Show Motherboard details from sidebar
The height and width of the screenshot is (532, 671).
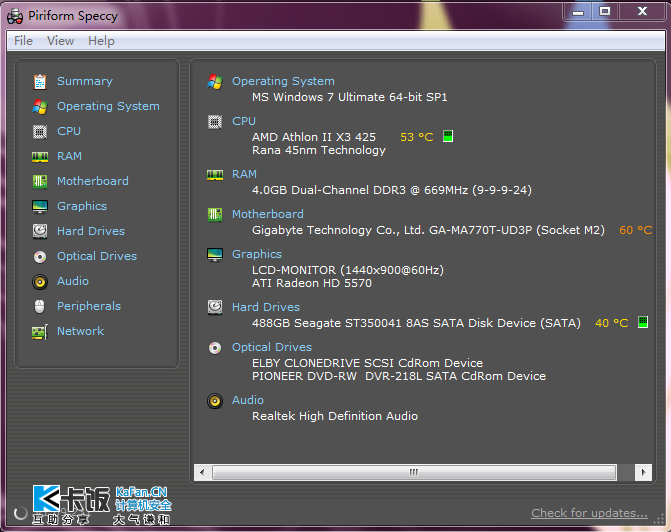[93, 181]
